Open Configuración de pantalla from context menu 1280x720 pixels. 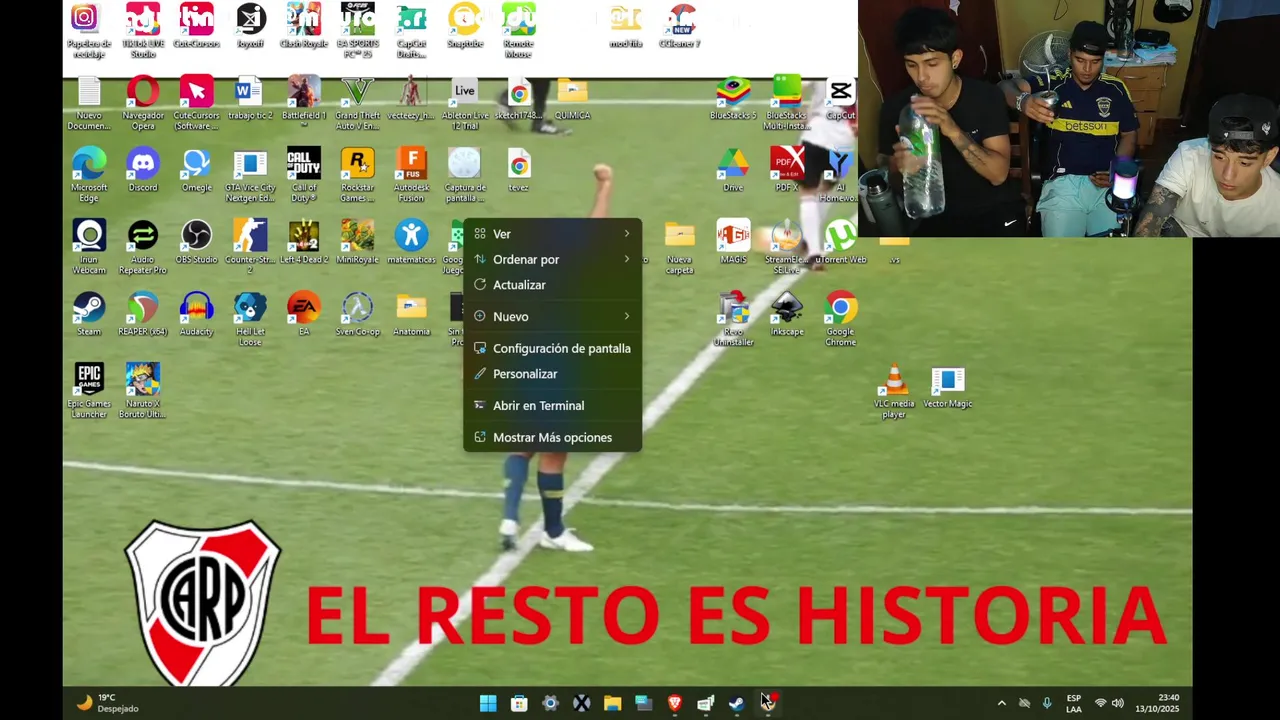[x=552, y=348]
